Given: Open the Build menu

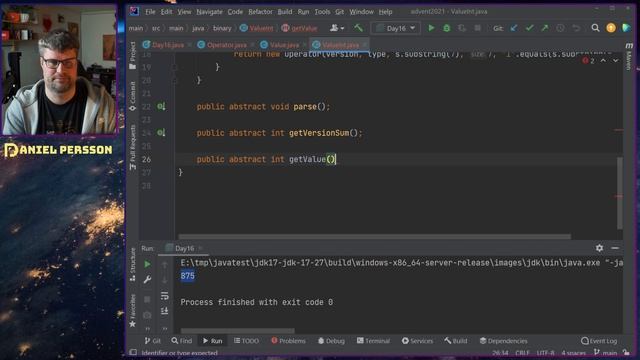Looking at the screenshot, I should (x=284, y=12).
